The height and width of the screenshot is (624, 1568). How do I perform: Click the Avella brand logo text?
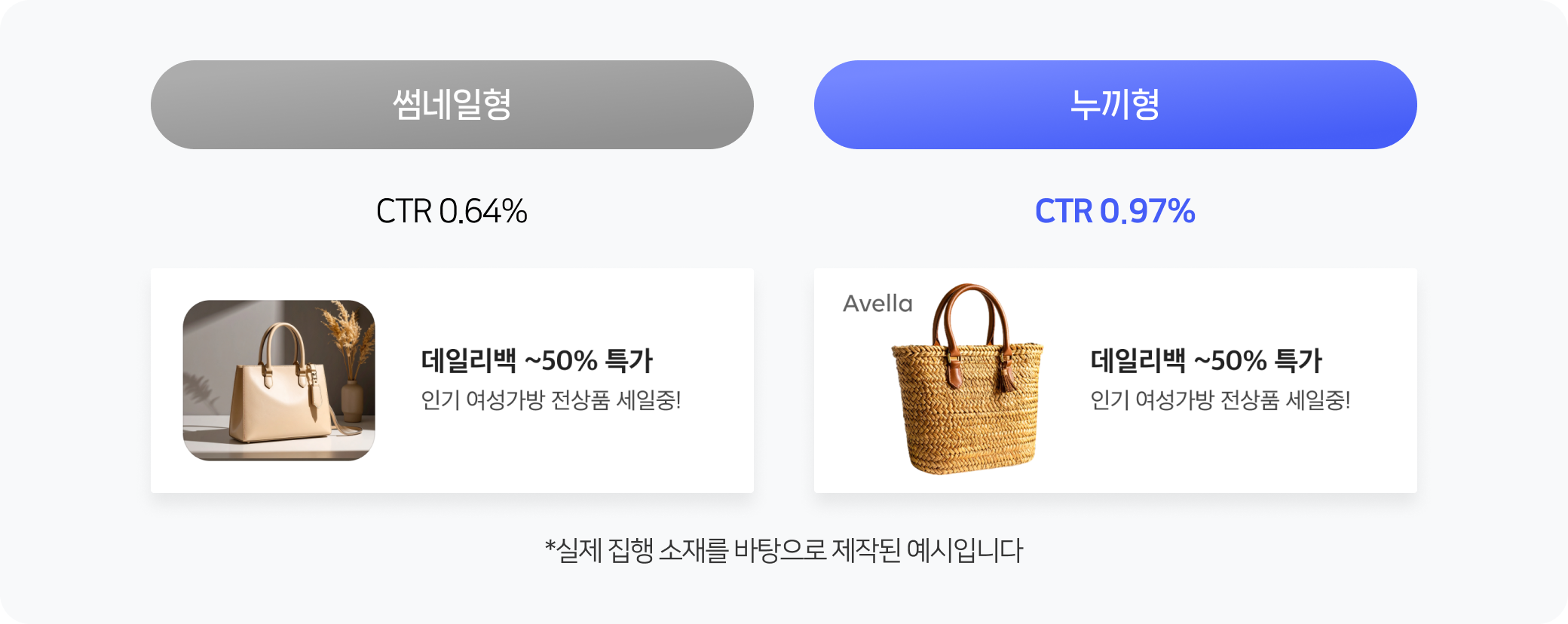pyautogui.click(x=877, y=304)
